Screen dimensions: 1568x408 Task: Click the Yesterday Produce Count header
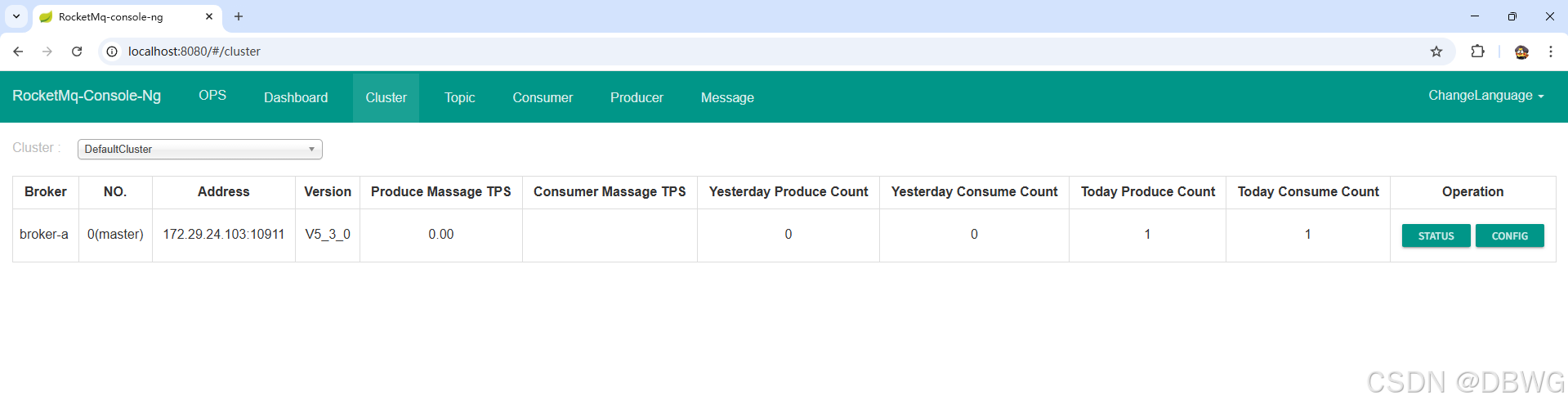(788, 192)
